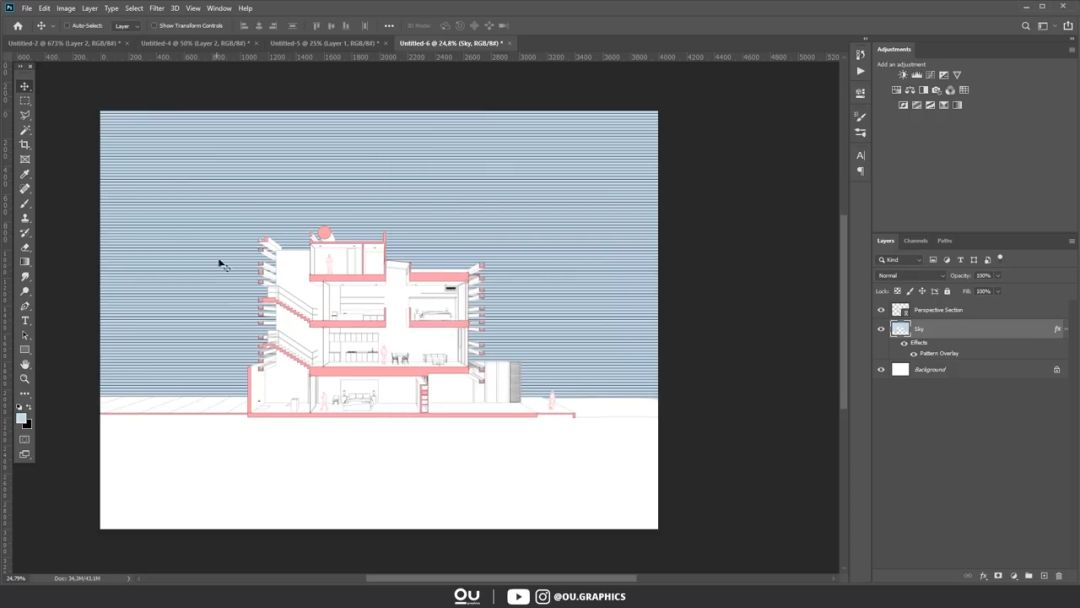
Task: Click the Home icon in options bar
Action: pos(18,26)
